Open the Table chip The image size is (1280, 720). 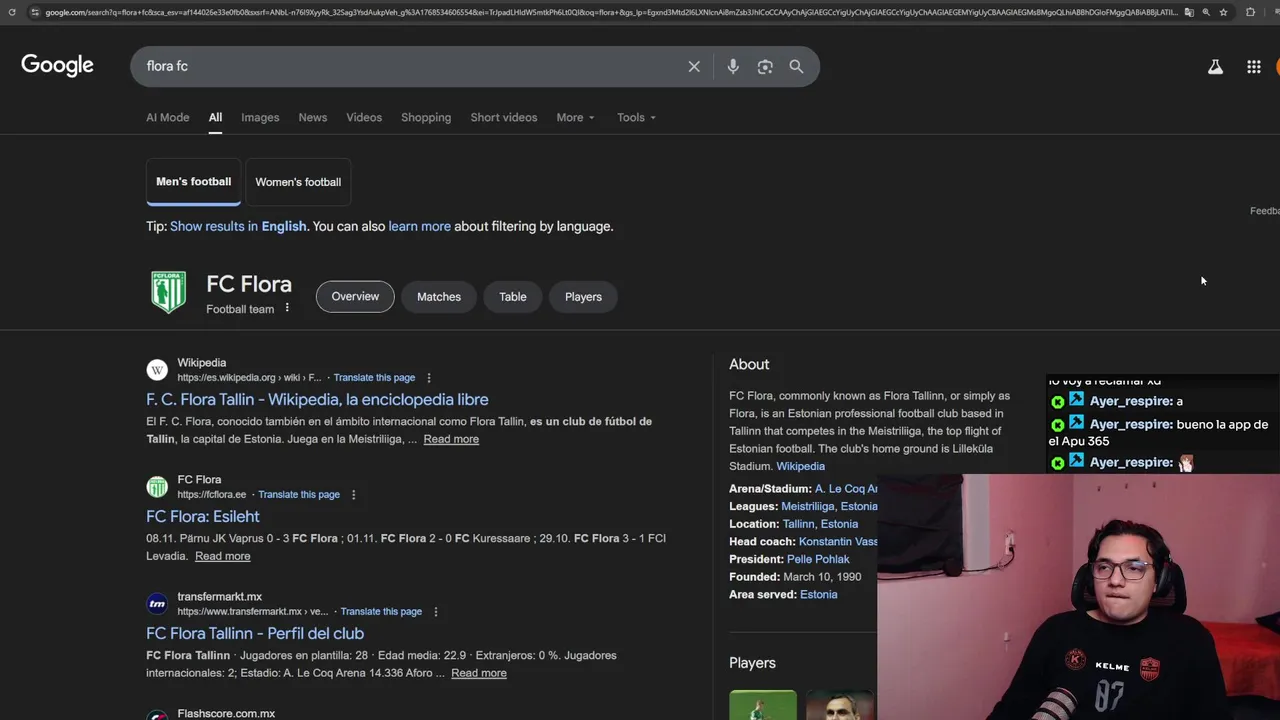[x=513, y=297]
